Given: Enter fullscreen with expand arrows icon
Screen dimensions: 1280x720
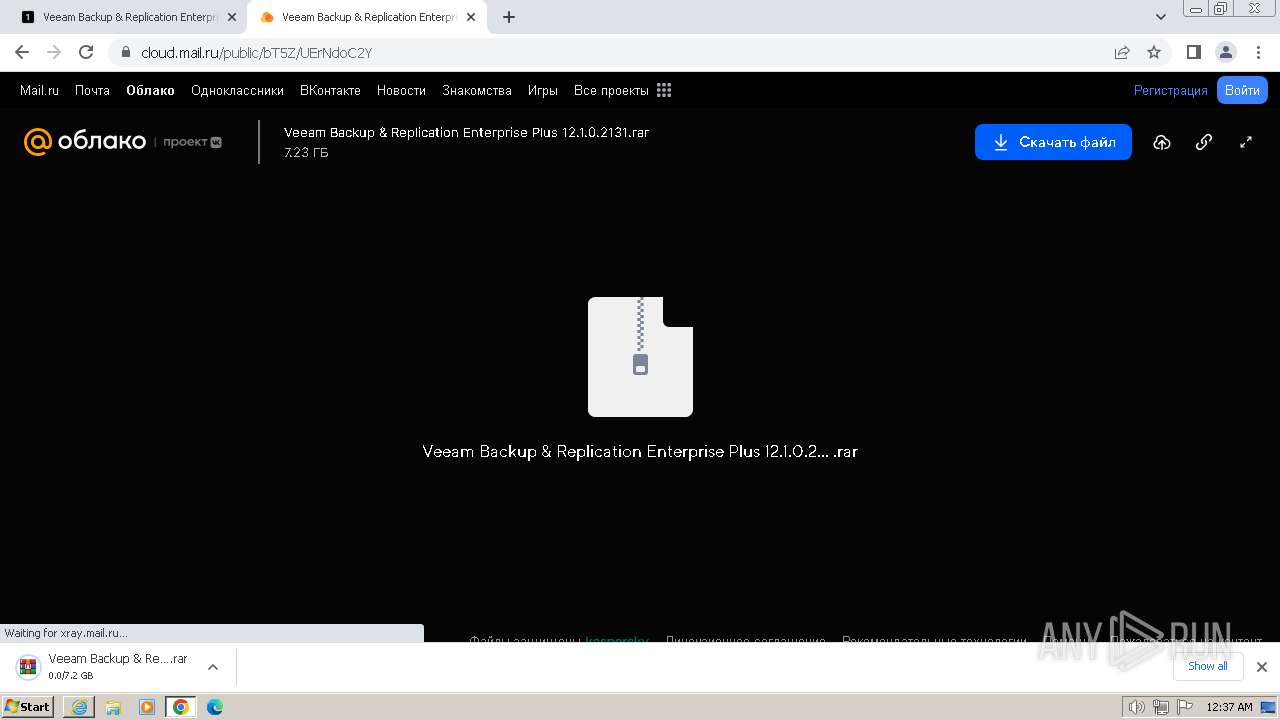Looking at the screenshot, I should 1246,142.
